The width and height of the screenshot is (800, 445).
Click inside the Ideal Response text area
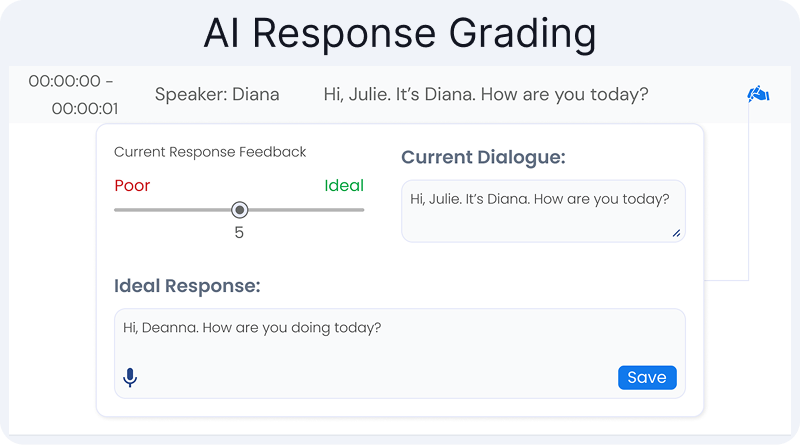[400, 350]
